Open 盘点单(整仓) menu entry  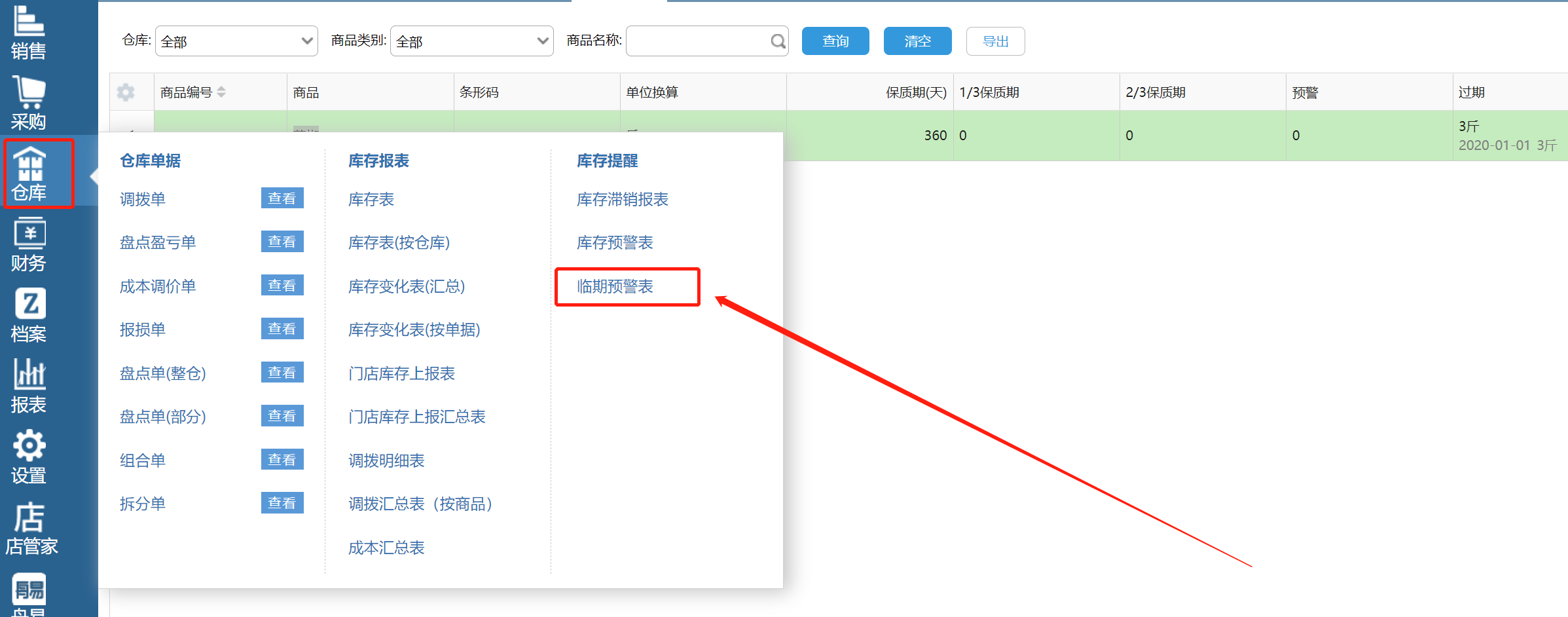coord(163,373)
